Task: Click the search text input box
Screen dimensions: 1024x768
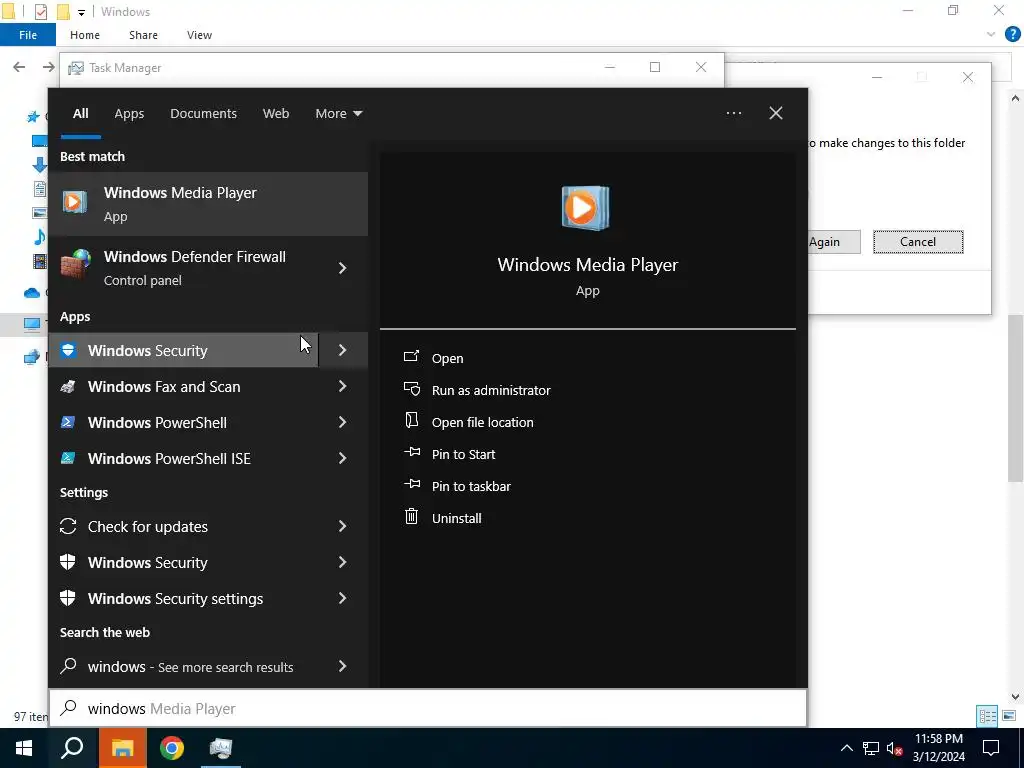Action: click(x=428, y=709)
